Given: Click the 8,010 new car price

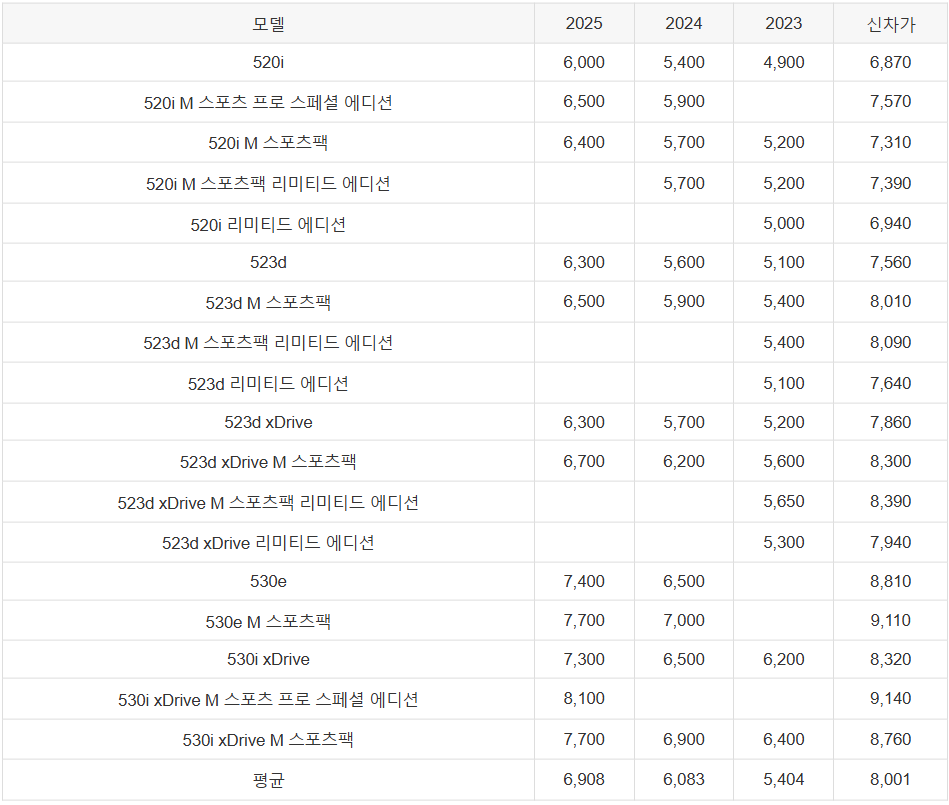Looking at the screenshot, I should 890,301.
